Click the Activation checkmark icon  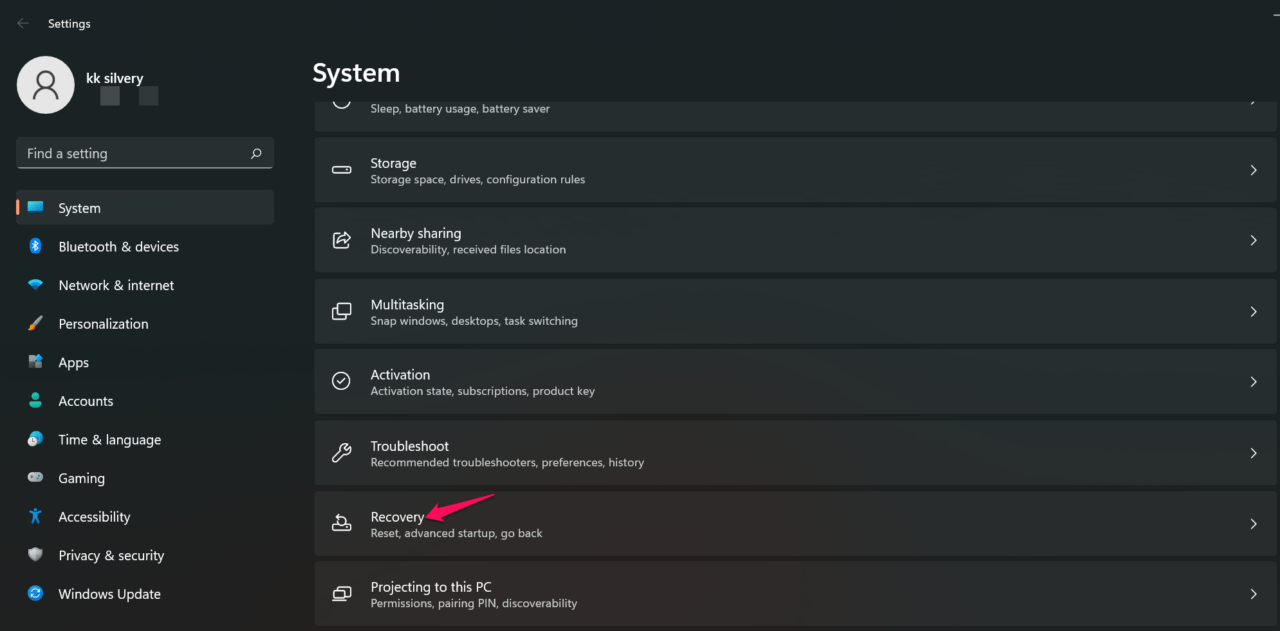[341, 381]
